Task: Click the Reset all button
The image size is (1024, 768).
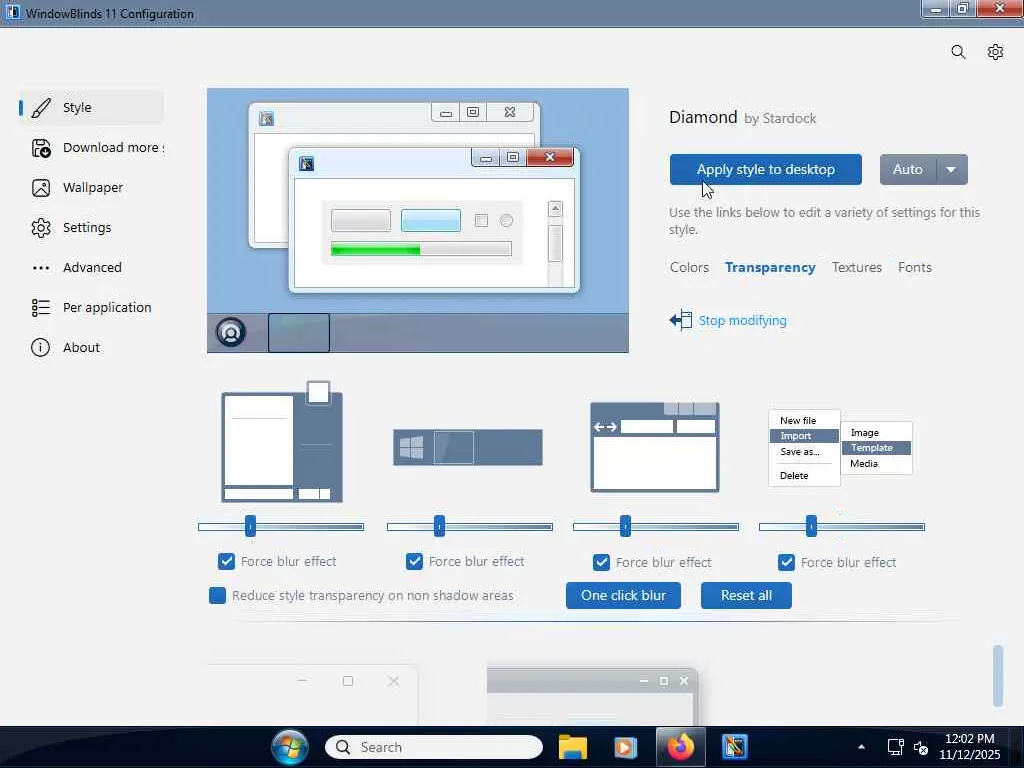Action: coord(746,596)
